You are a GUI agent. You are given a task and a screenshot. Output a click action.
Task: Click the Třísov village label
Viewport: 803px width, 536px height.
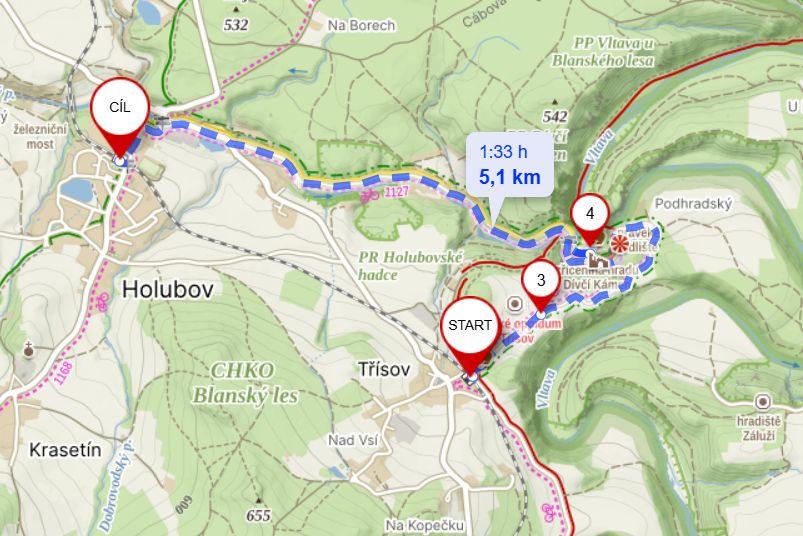click(x=383, y=369)
